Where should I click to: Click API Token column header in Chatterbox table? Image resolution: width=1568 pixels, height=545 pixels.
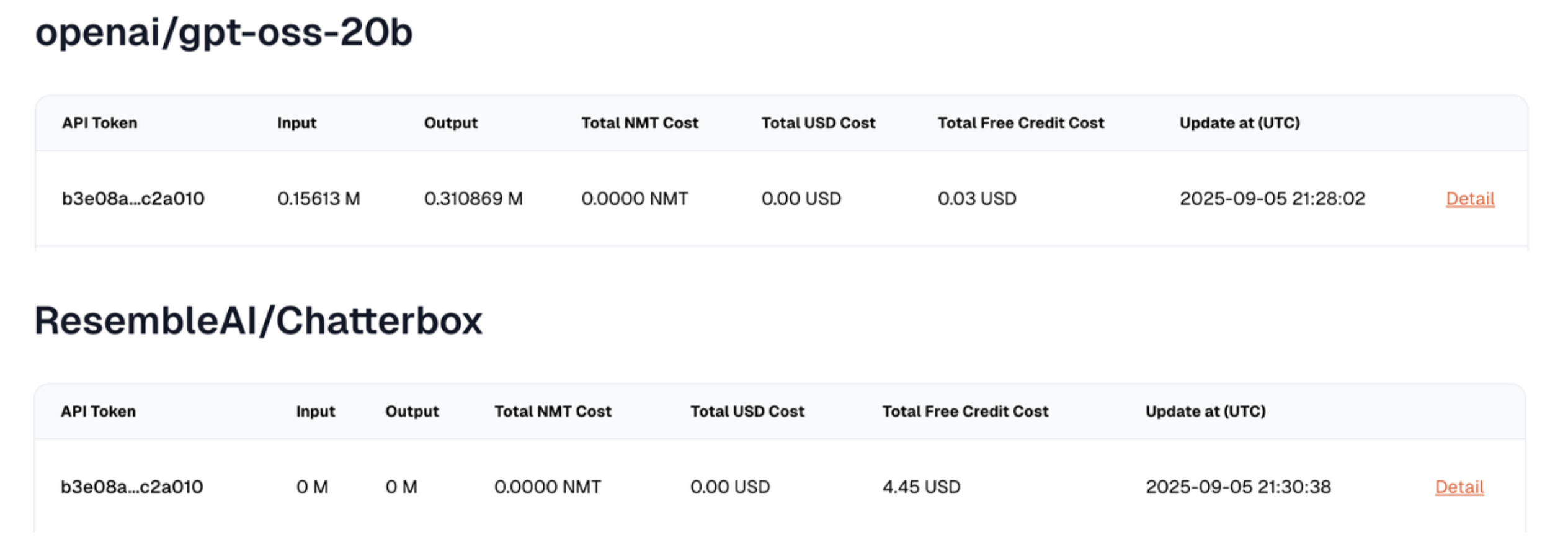click(x=98, y=411)
